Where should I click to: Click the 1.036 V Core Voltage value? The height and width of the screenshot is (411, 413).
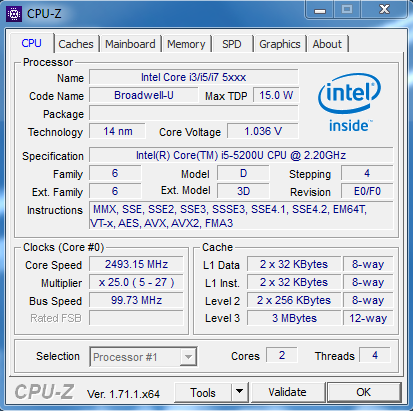point(263,131)
